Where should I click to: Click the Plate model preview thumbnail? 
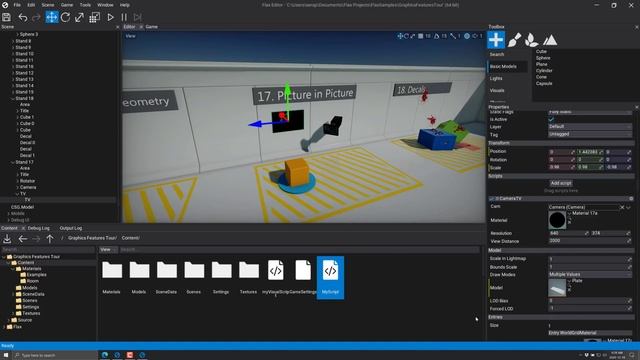pos(557,288)
